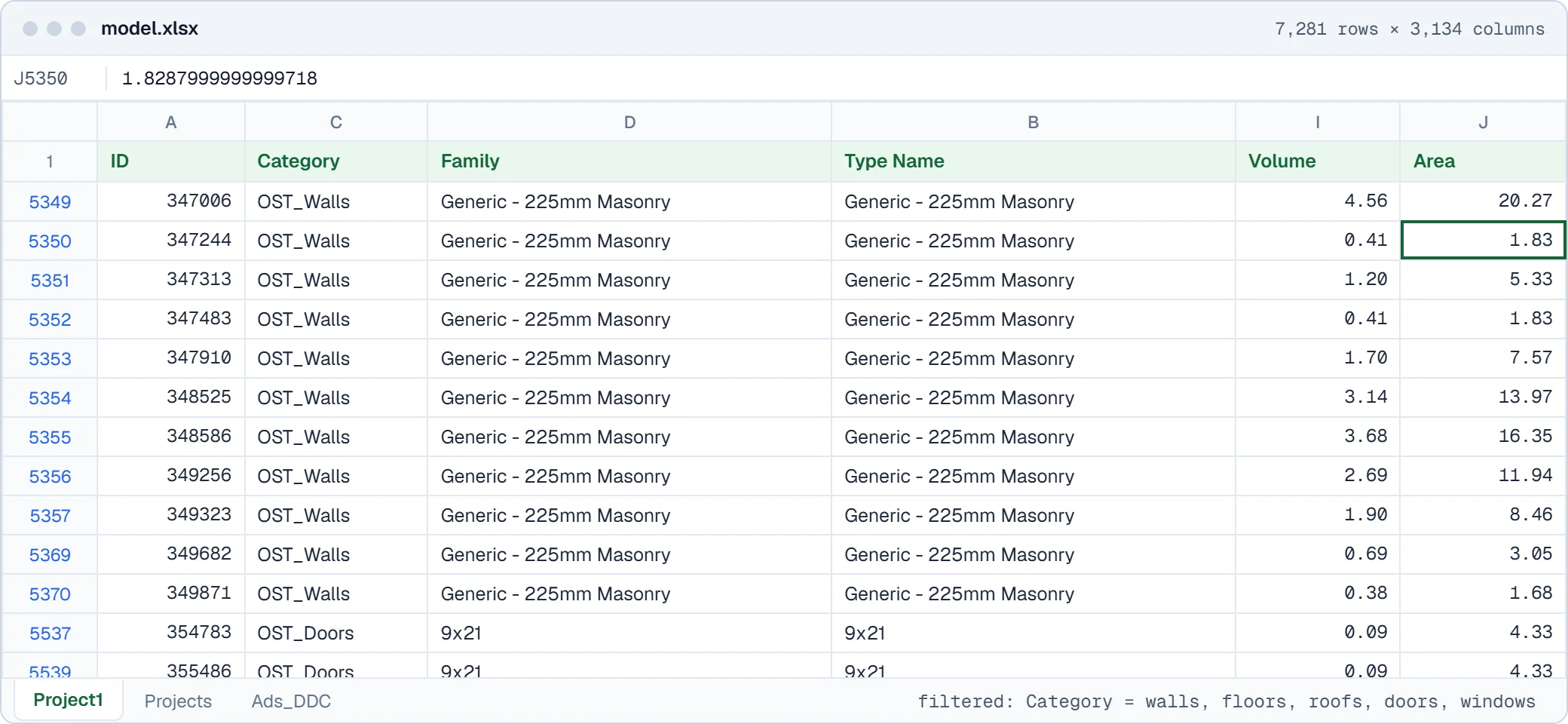Image resolution: width=1568 pixels, height=724 pixels.
Task: Click ID cell 354783
Action: coord(171,633)
